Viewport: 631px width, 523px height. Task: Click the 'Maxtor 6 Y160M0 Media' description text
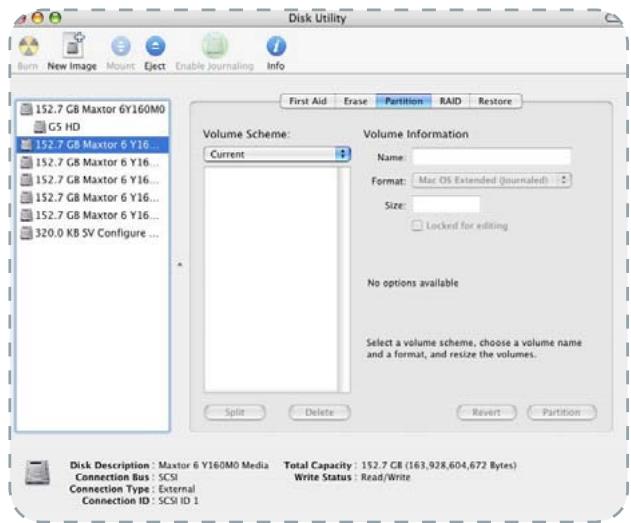[213, 465]
